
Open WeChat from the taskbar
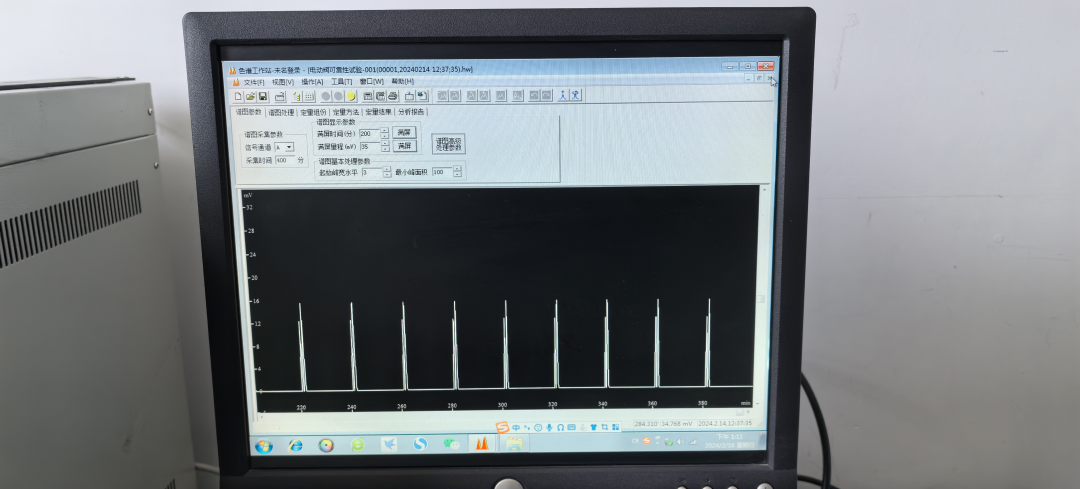click(451, 444)
